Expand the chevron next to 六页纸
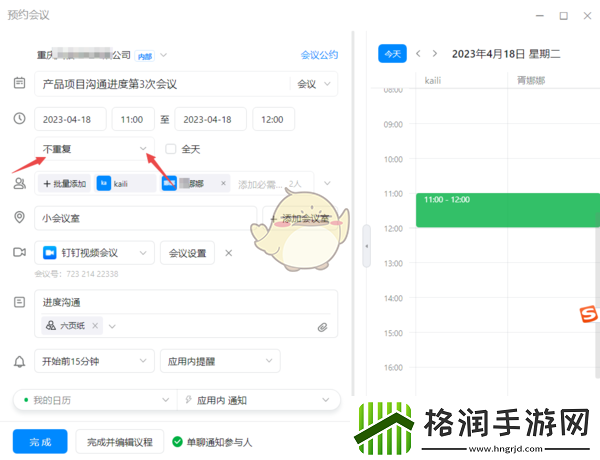The width and height of the screenshot is (600, 460). 112,326
